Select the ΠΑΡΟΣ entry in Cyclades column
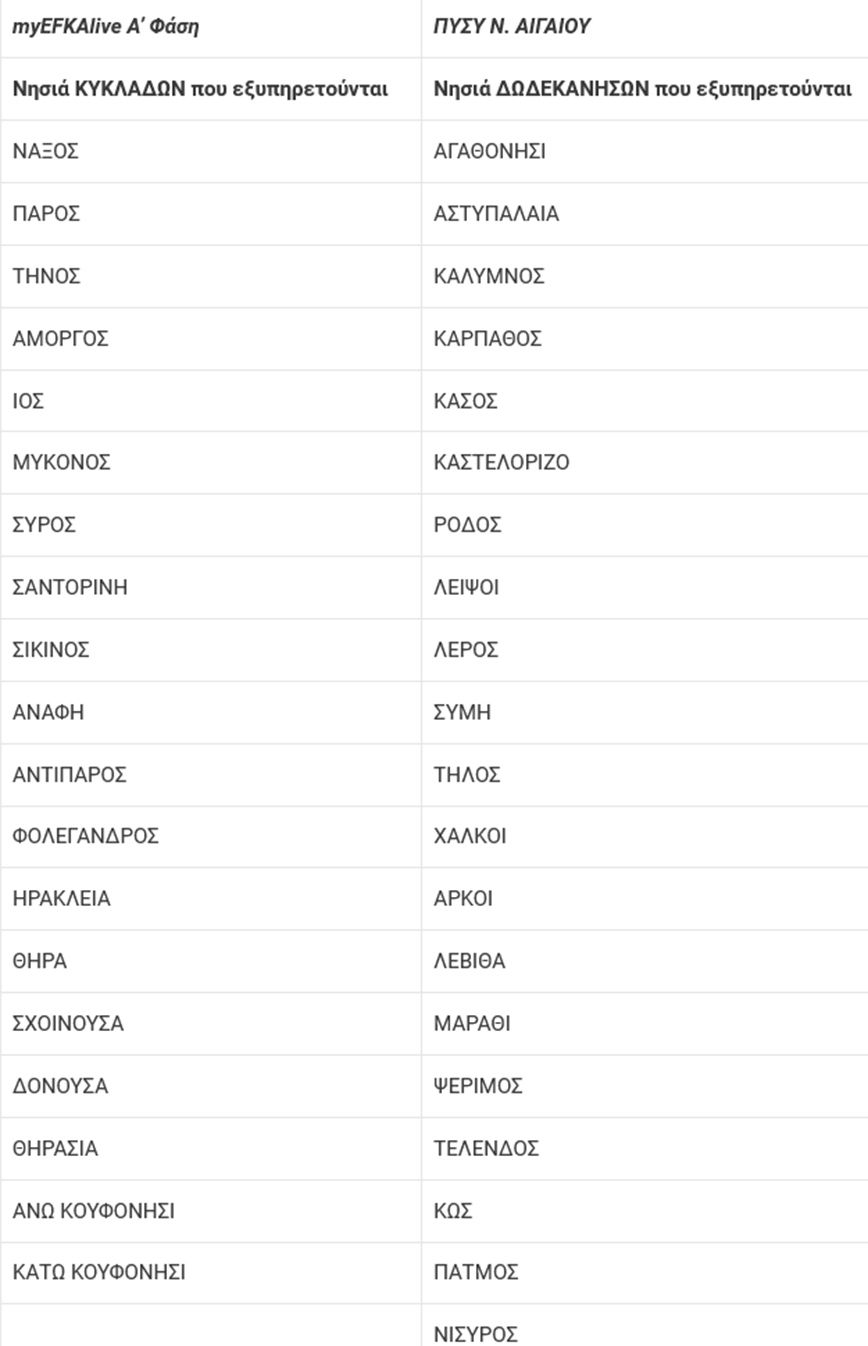The width and height of the screenshot is (868, 1346). (46, 214)
